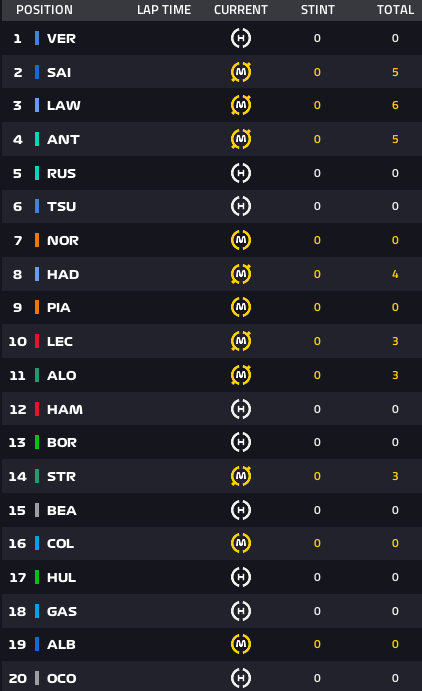422x691 pixels.
Task: Click Colapinto's medium tyre icon
Action: [241, 543]
